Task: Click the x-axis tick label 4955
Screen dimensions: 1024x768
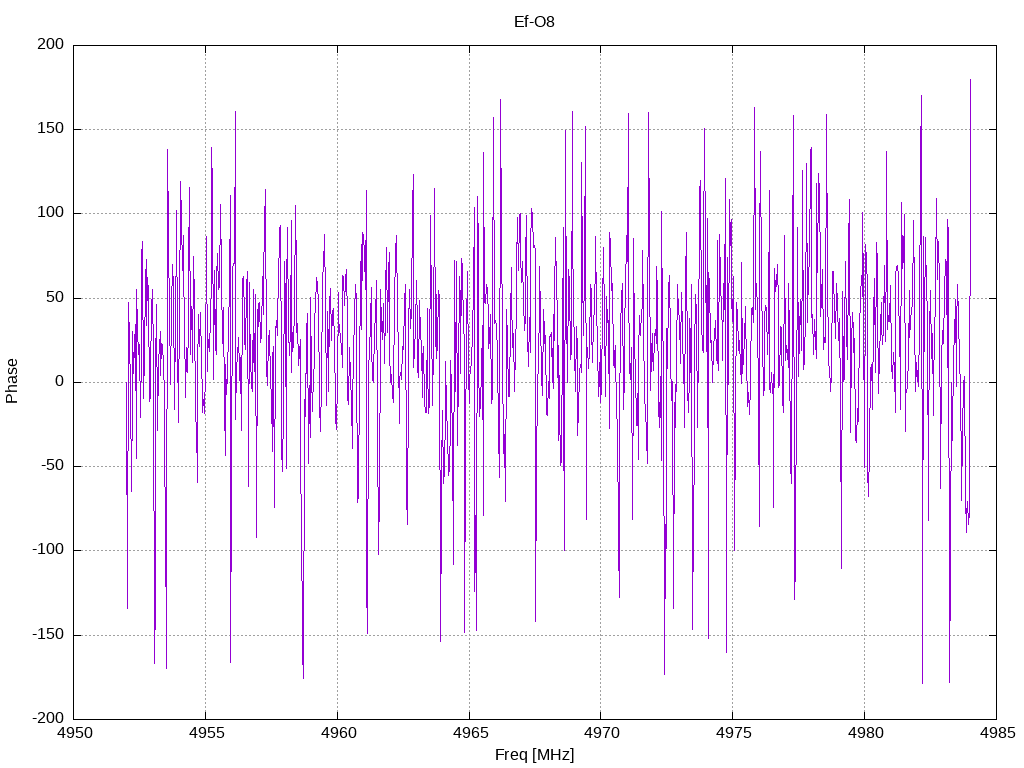Action: 206,733
